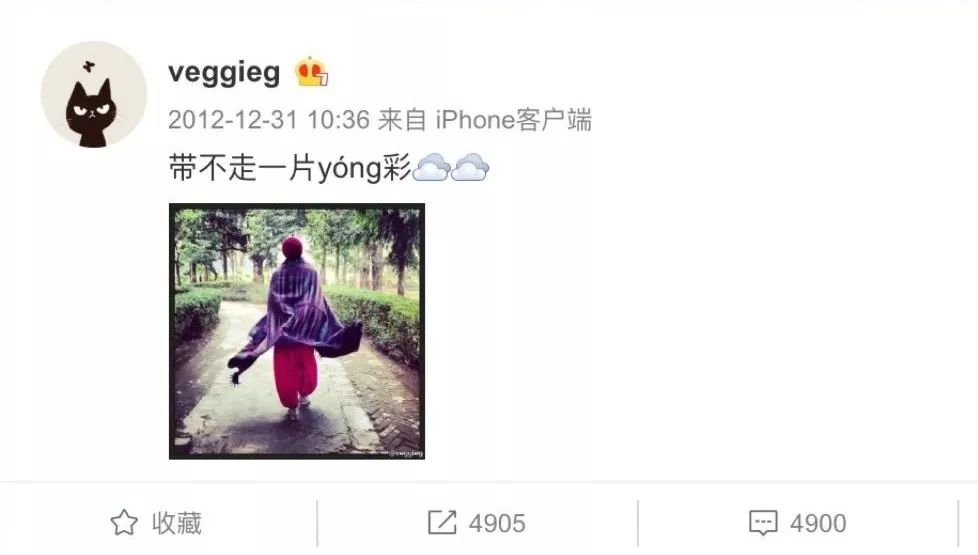Click the first cloud emoji

pyautogui.click(x=431, y=167)
